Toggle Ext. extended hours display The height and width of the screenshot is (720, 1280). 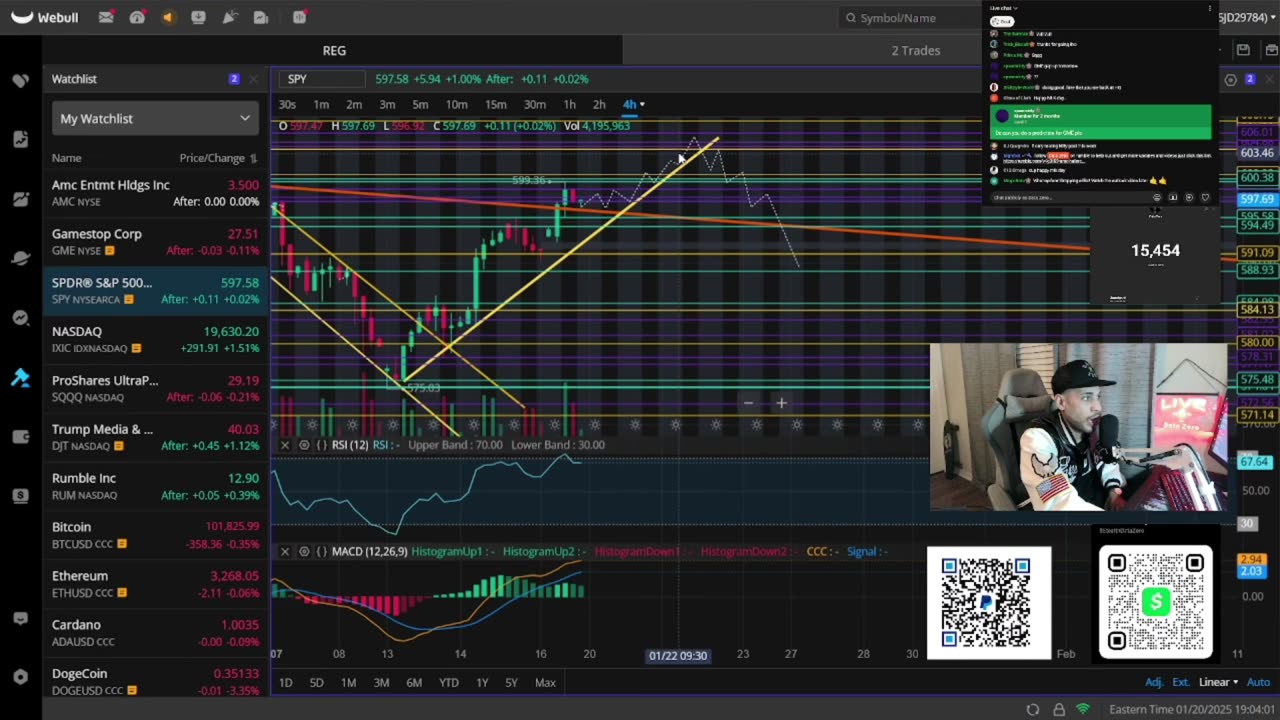(1181, 682)
